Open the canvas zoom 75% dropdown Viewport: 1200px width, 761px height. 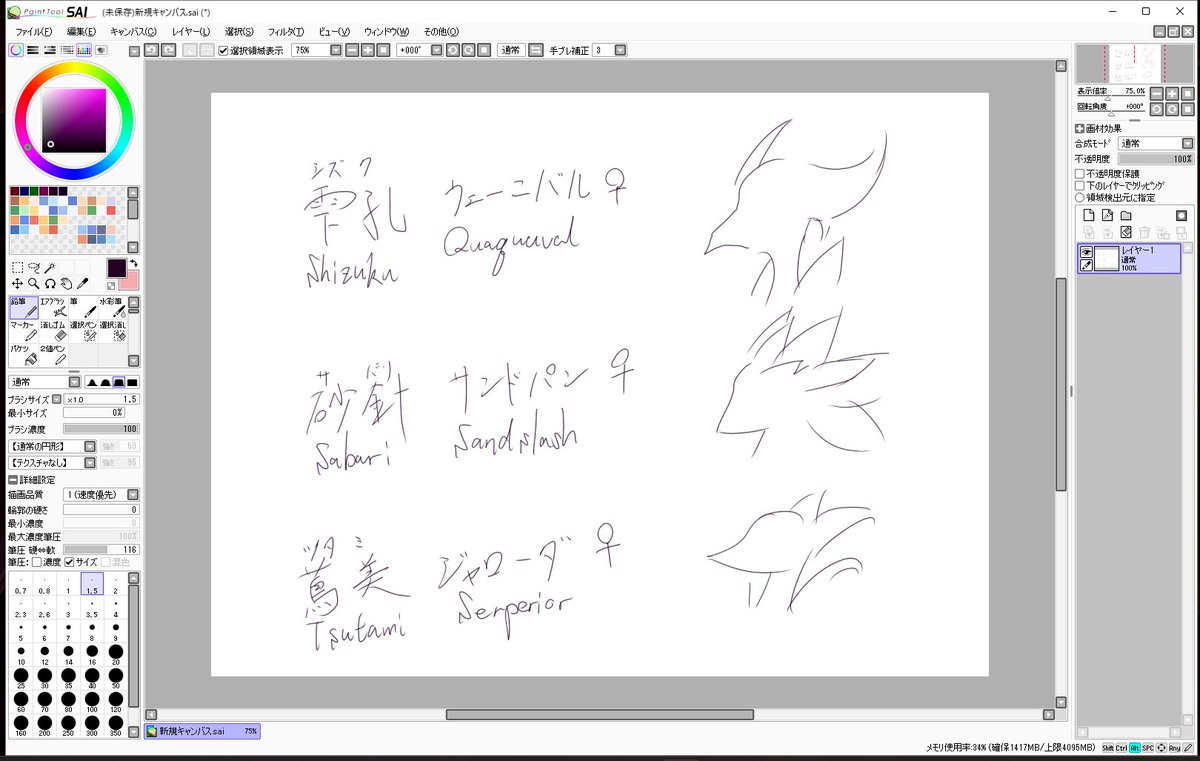(335, 50)
